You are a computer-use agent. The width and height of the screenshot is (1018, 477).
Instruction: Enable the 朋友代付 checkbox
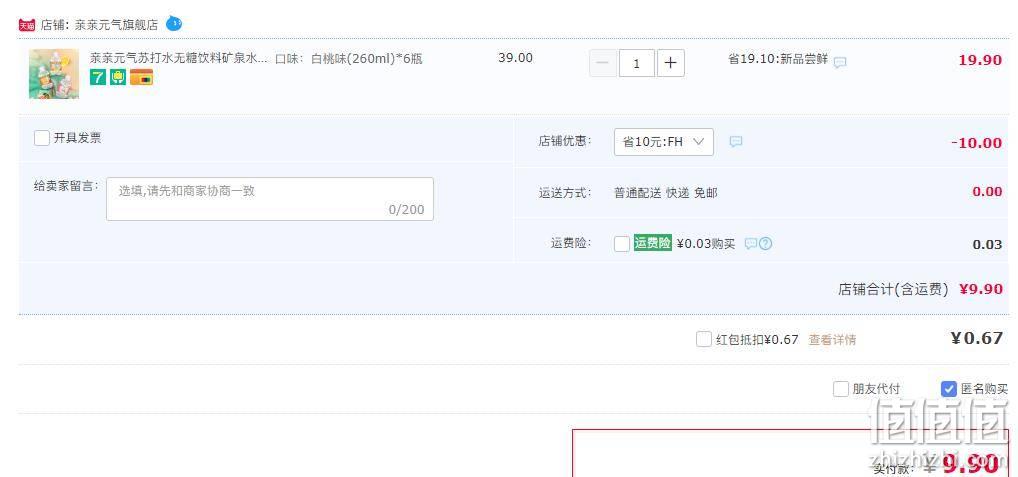[x=841, y=389]
